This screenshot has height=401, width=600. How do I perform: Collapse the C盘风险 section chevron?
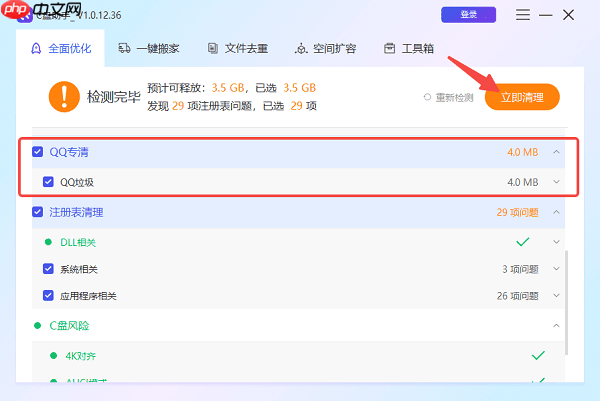click(x=556, y=326)
